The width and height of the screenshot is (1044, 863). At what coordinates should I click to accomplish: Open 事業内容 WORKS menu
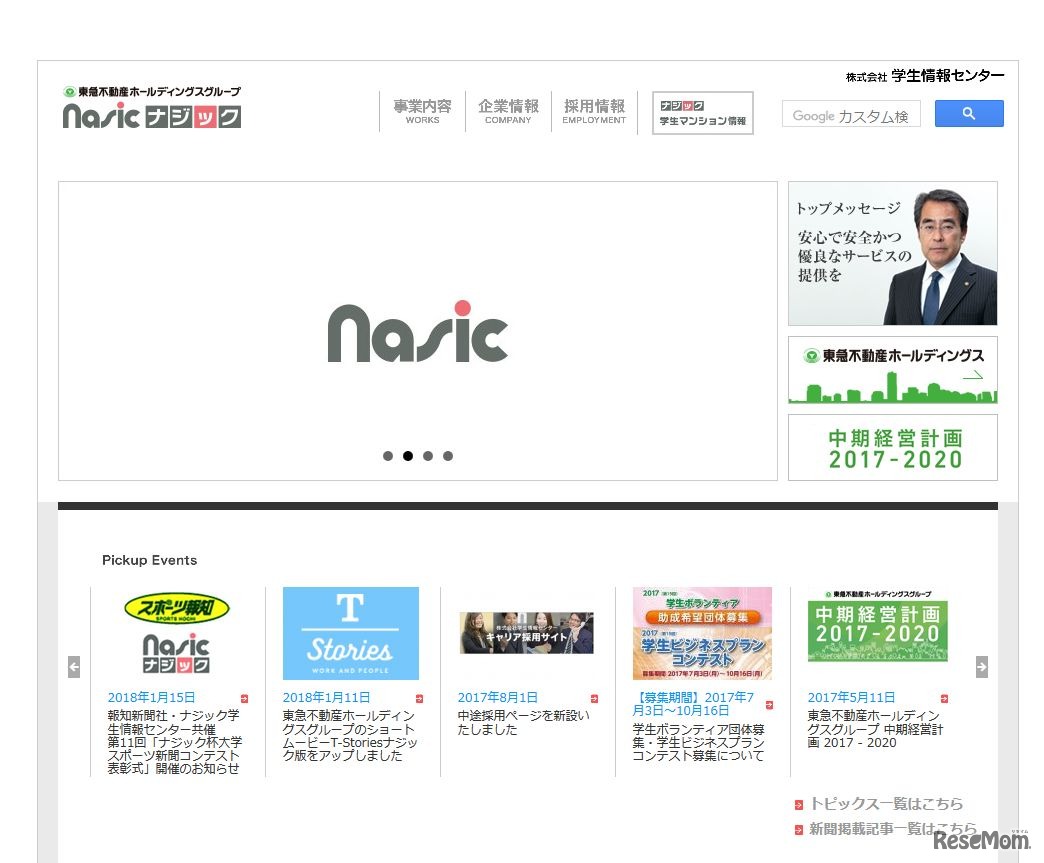pyautogui.click(x=422, y=112)
